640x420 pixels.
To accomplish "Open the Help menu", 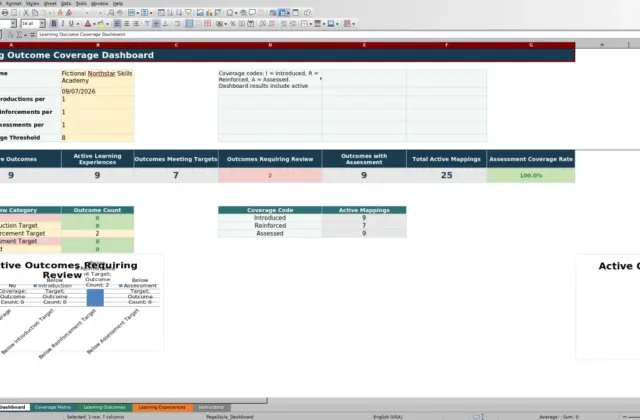I will (x=118, y=3).
